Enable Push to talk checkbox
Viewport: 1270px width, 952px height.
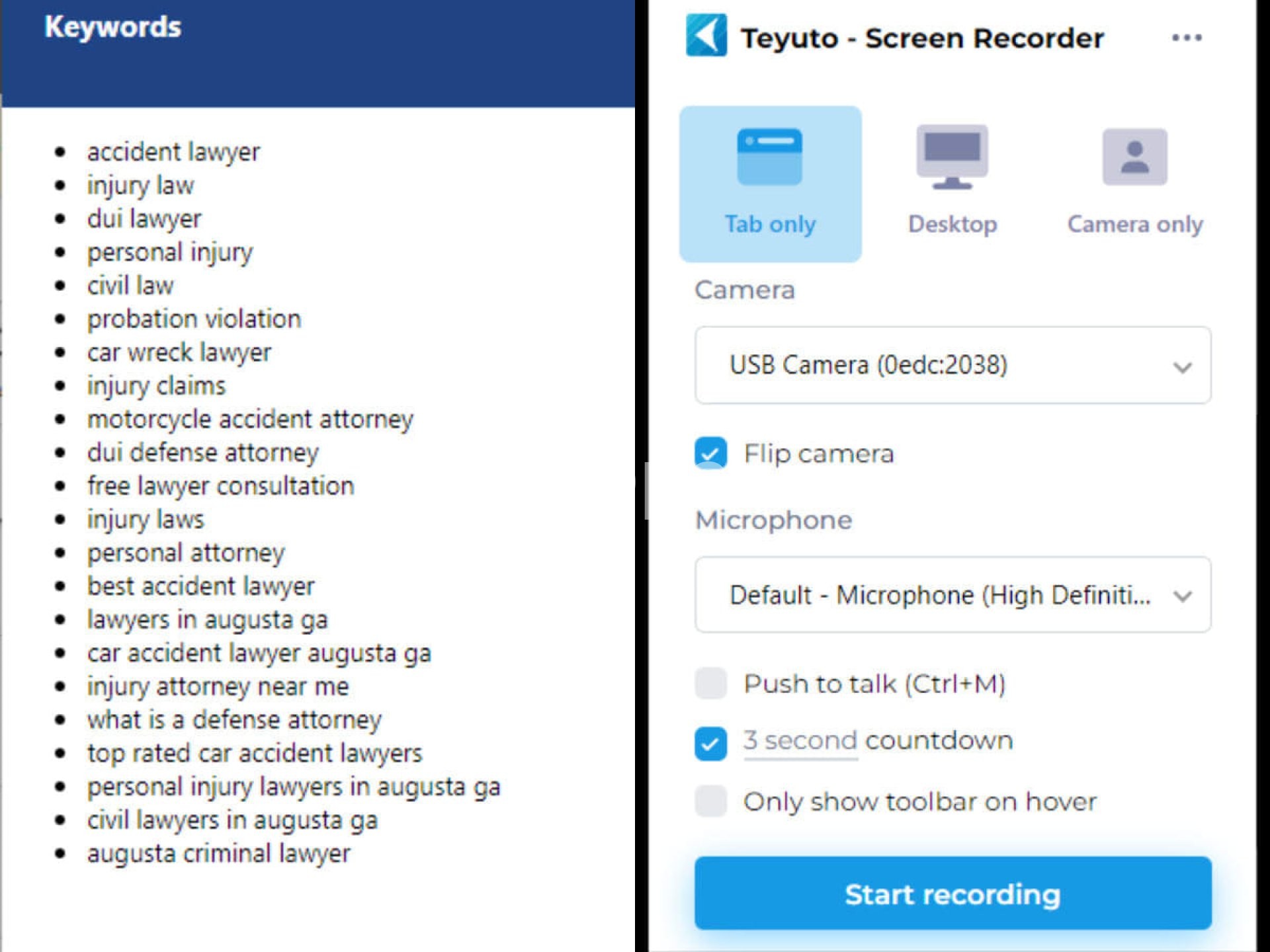click(x=710, y=683)
